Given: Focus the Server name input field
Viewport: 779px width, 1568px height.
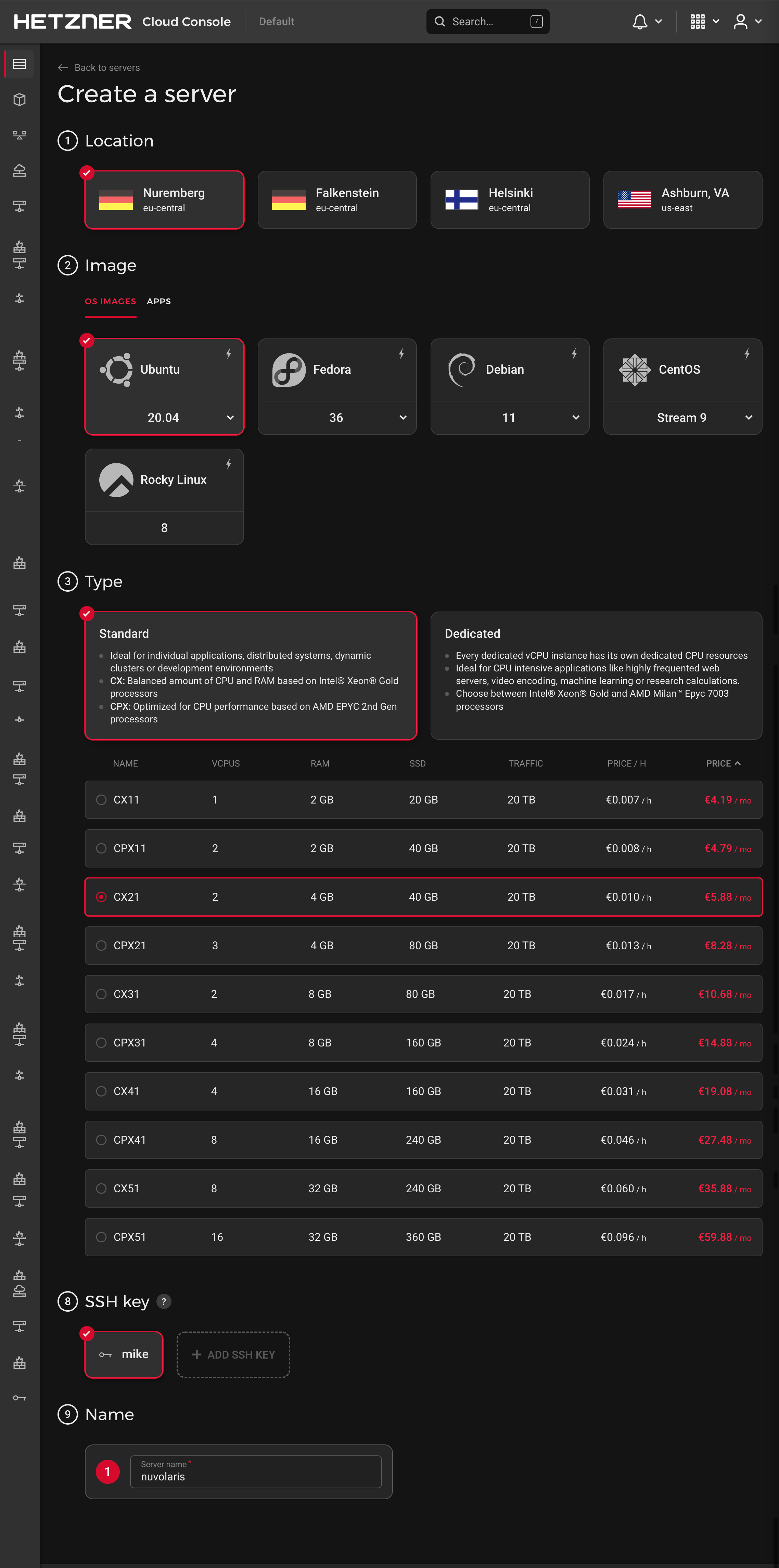Looking at the screenshot, I should click(256, 1472).
